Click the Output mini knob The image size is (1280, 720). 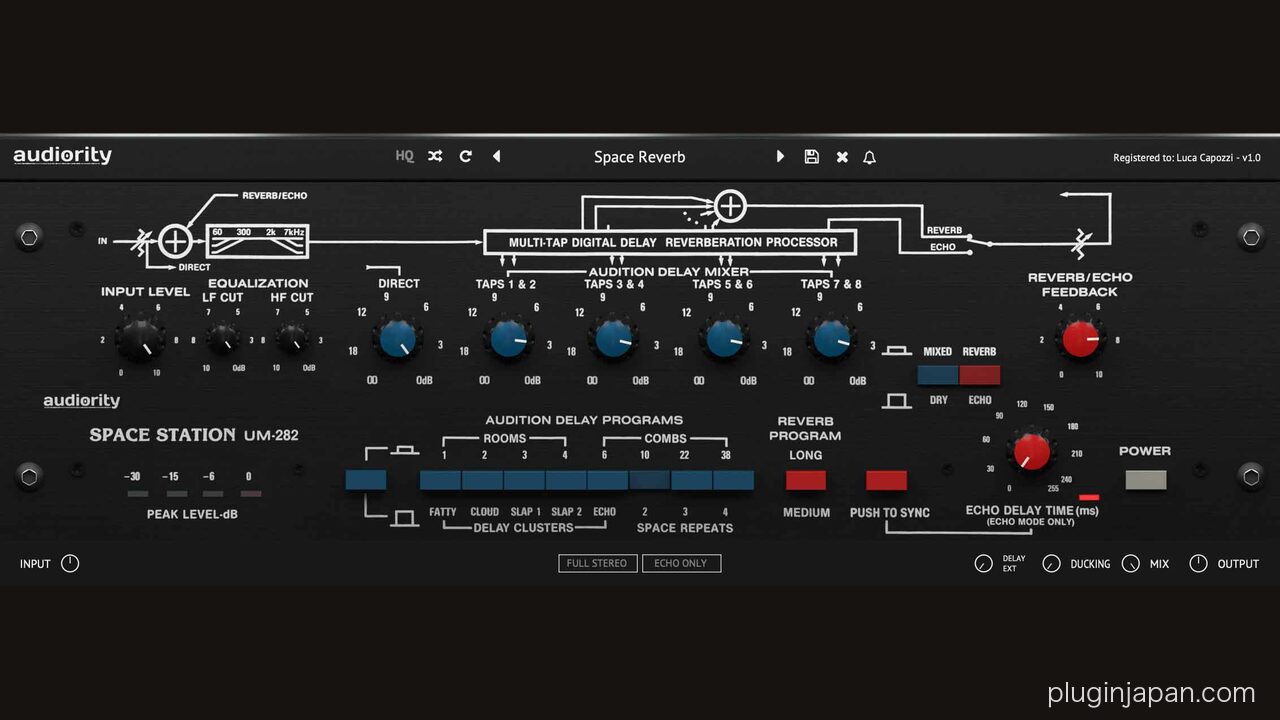pos(1198,564)
